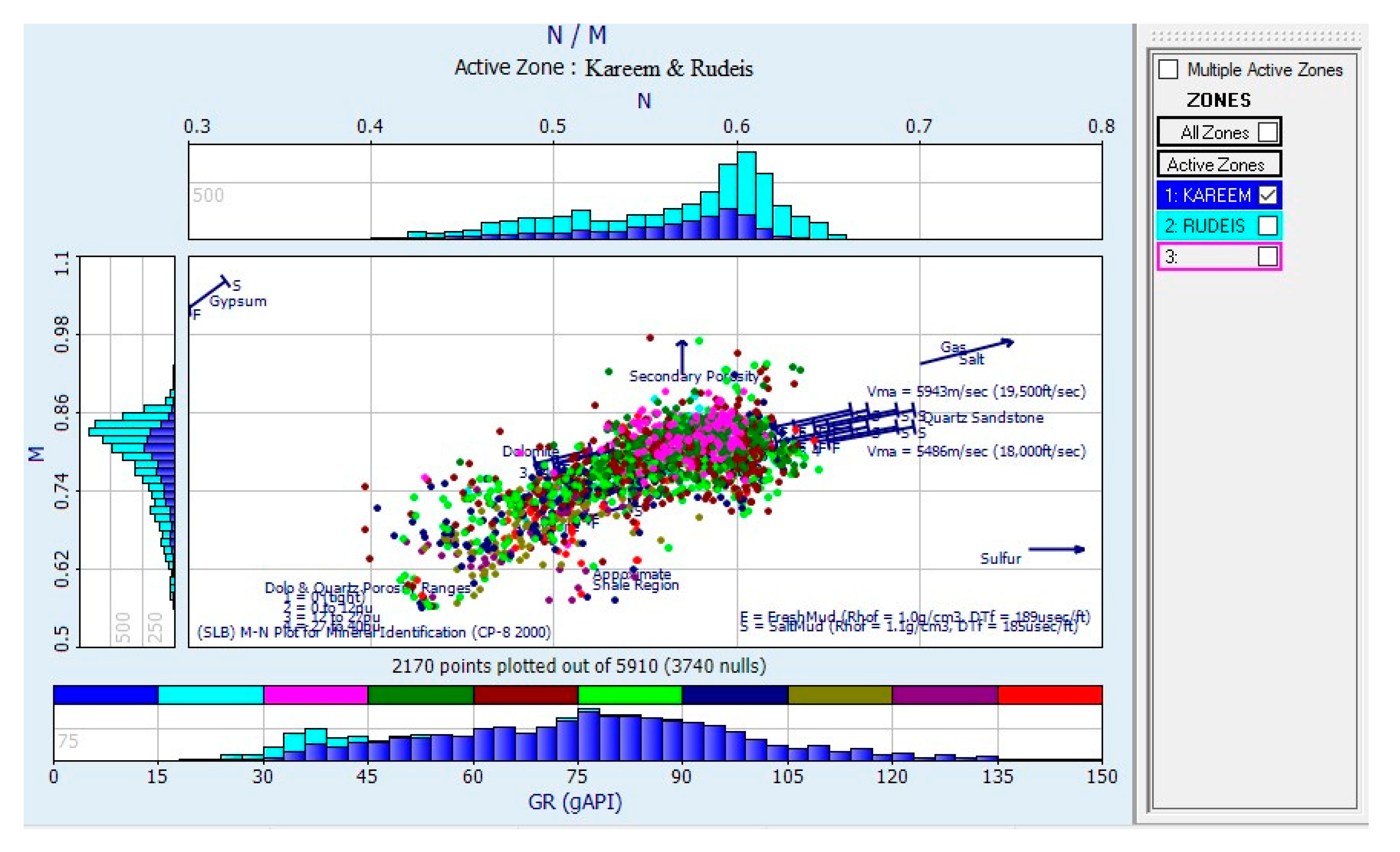This screenshot has width=1400, height=852.
Task: Check the All Zones checkbox
Action: point(1268,132)
